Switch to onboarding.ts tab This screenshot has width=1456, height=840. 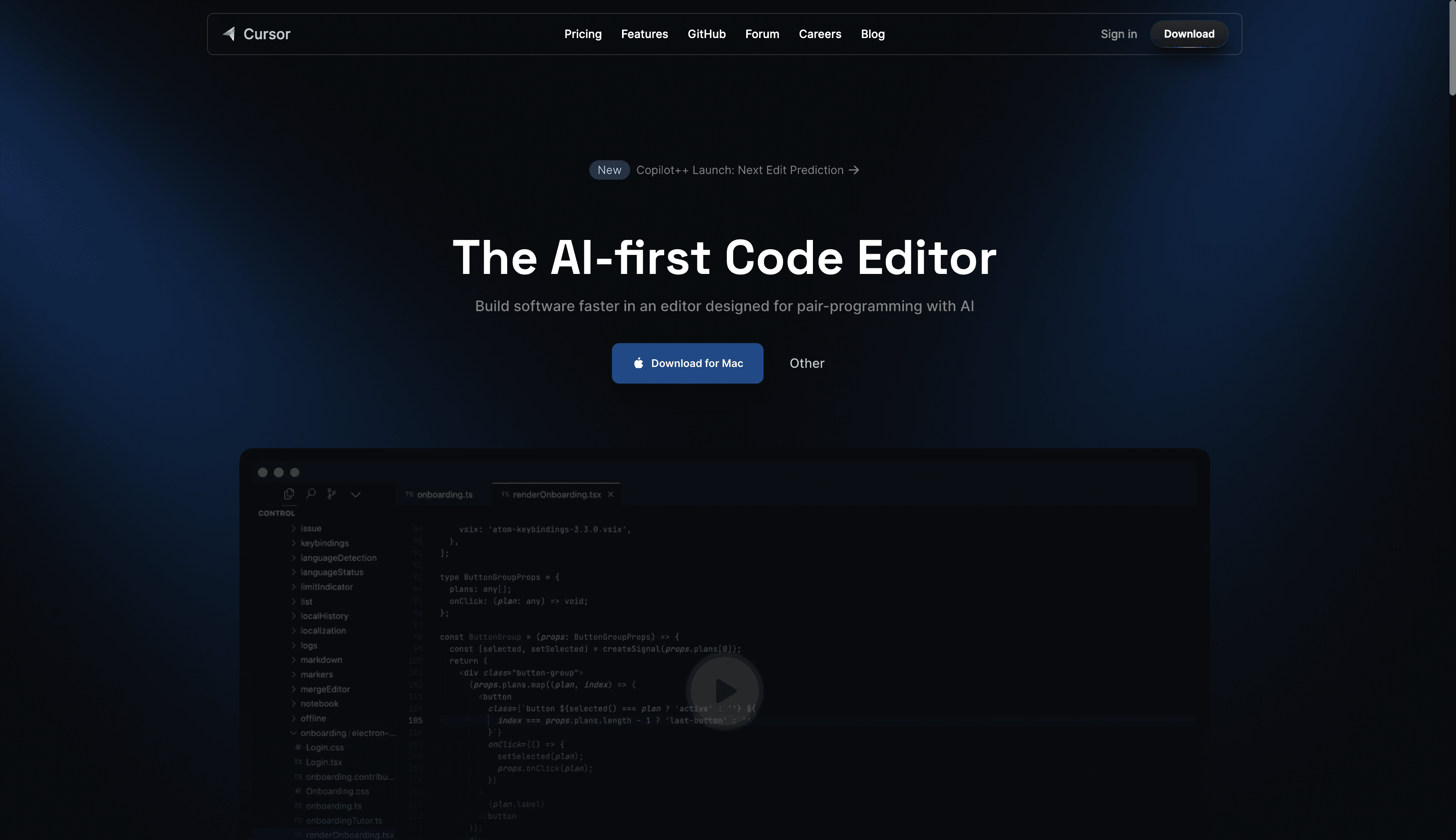pos(439,494)
